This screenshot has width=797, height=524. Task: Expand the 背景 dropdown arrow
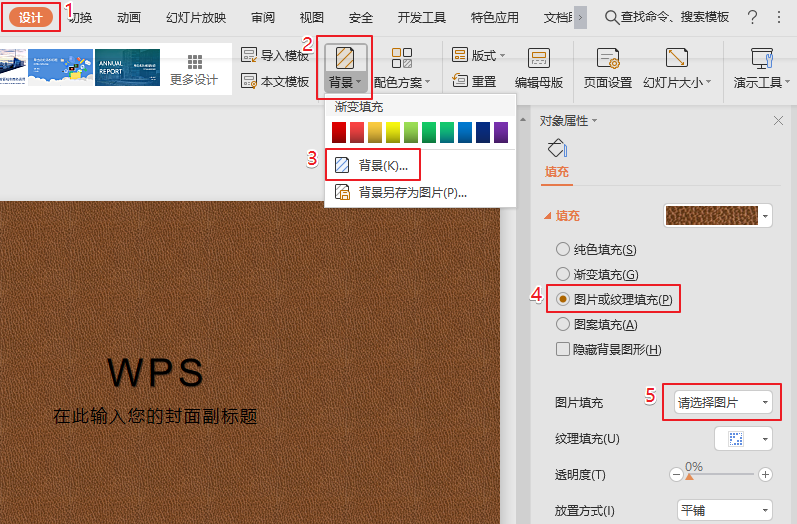click(x=359, y=82)
